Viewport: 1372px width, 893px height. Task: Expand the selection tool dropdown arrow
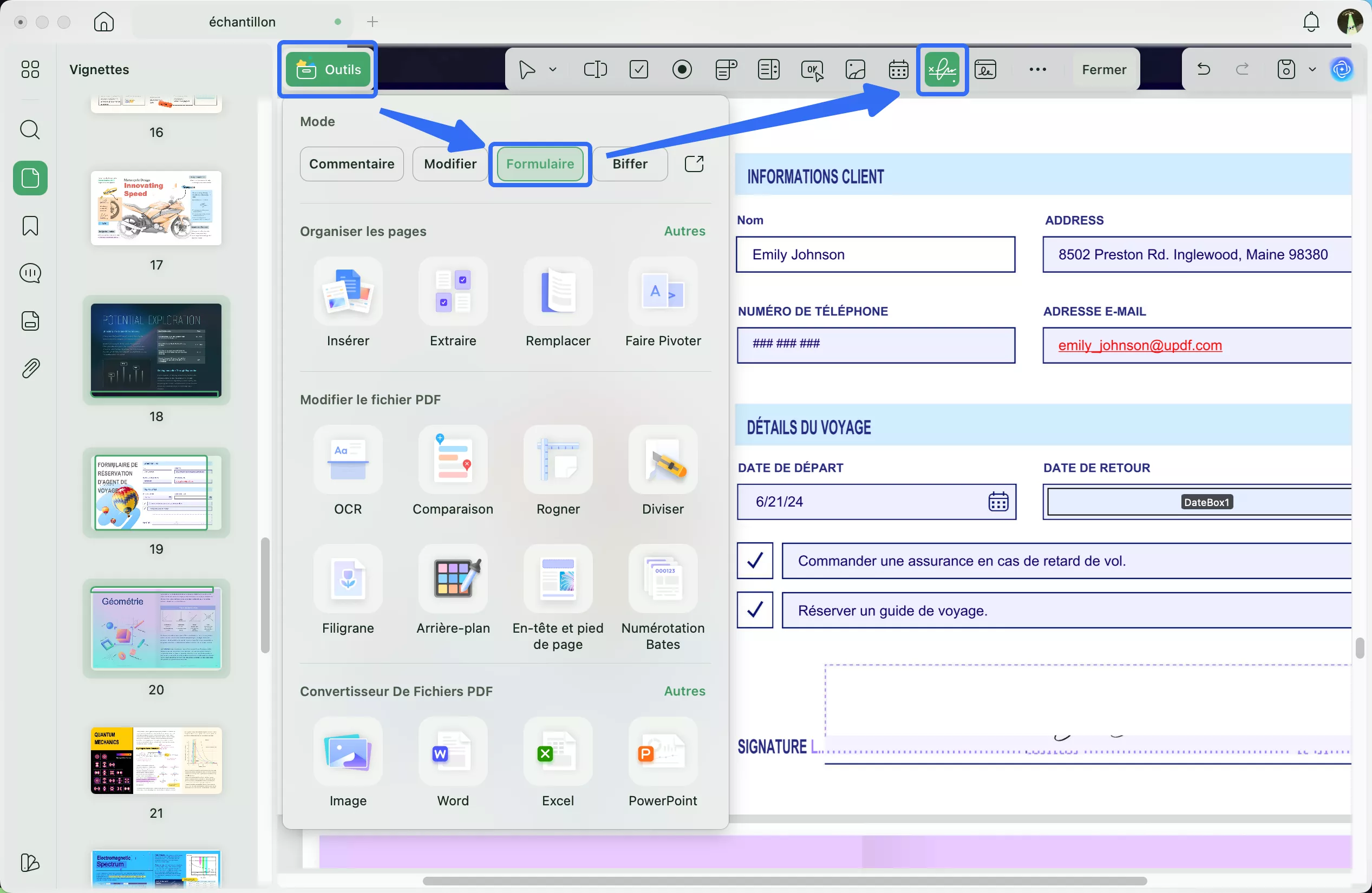pyautogui.click(x=552, y=70)
